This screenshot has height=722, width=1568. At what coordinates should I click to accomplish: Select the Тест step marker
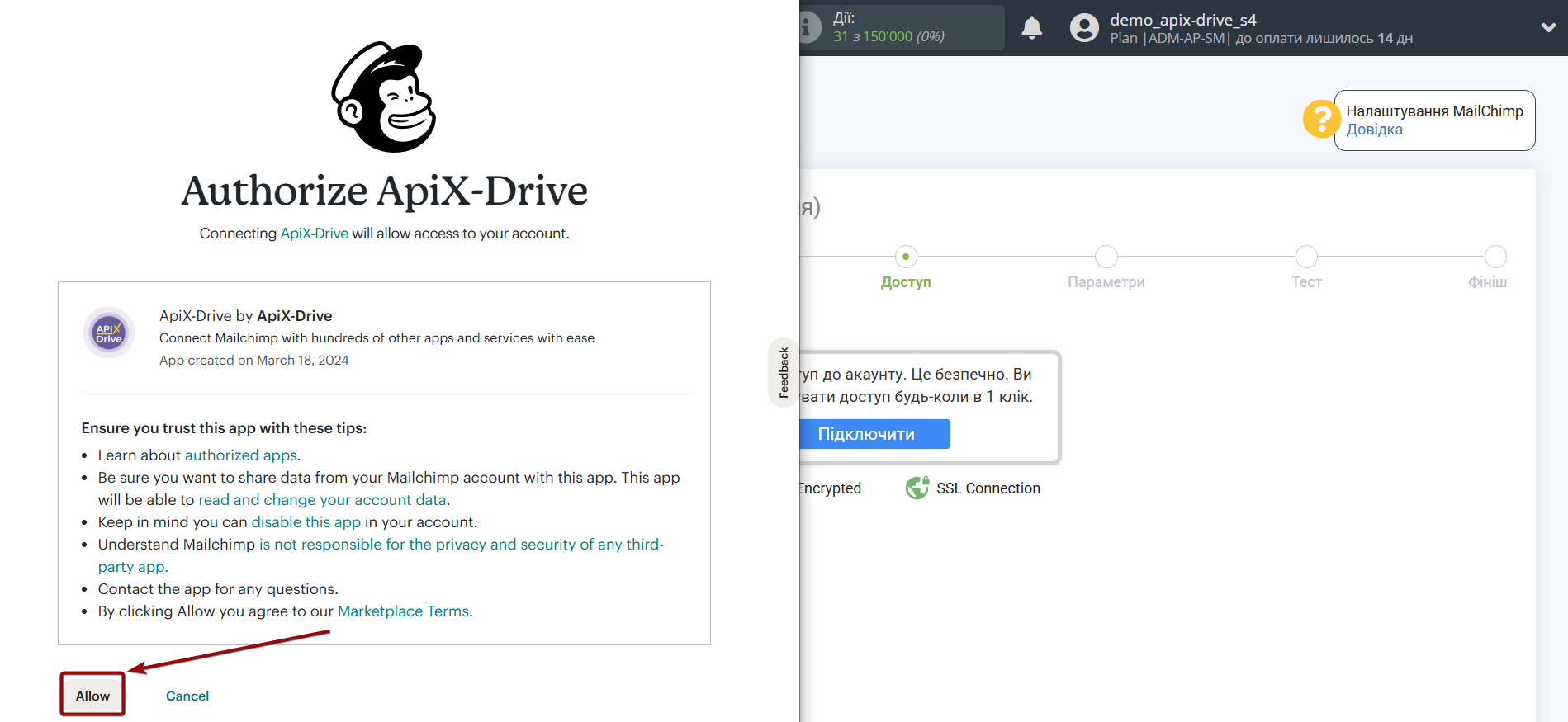pyautogui.click(x=1306, y=257)
